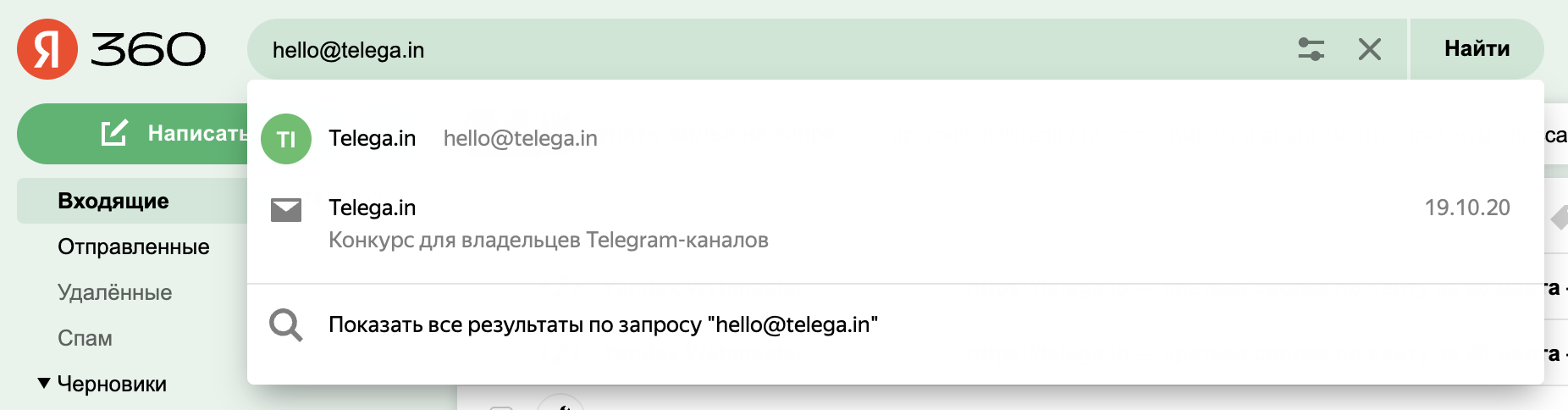Select the TI contact avatar
This screenshot has width=1568, height=410.
(x=286, y=139)
